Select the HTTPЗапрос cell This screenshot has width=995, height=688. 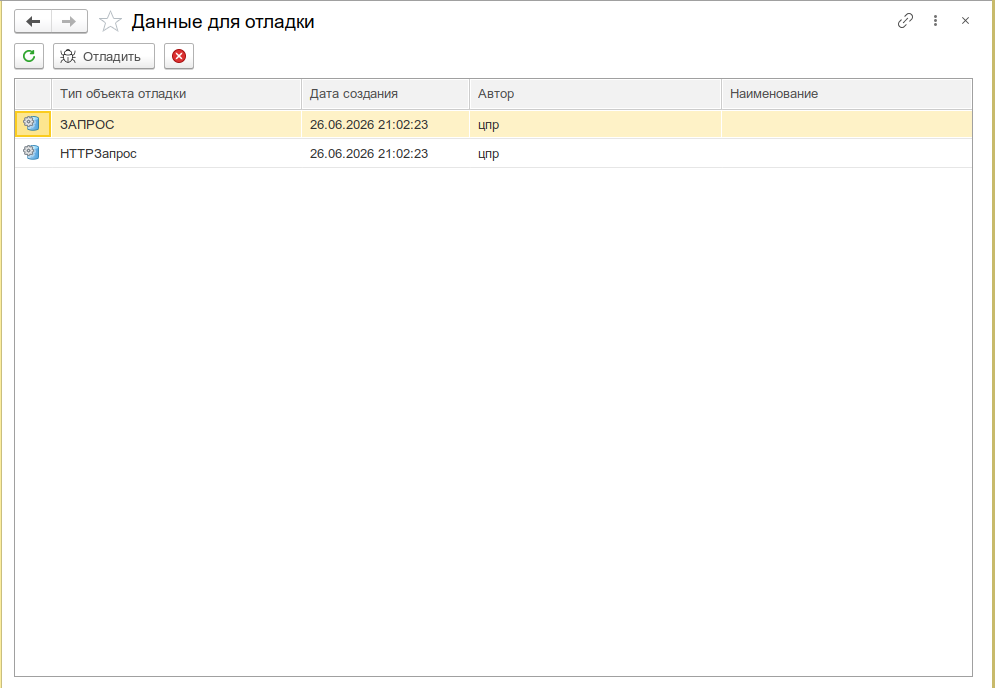[176, 154]
